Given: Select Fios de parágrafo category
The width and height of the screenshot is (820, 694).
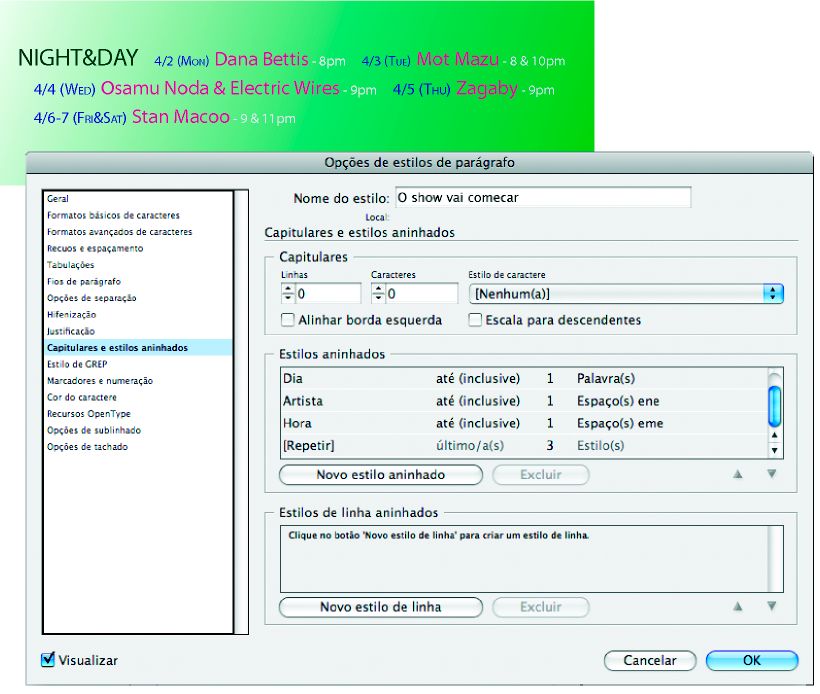Looking at the screenshot, I should coord(84,281).
